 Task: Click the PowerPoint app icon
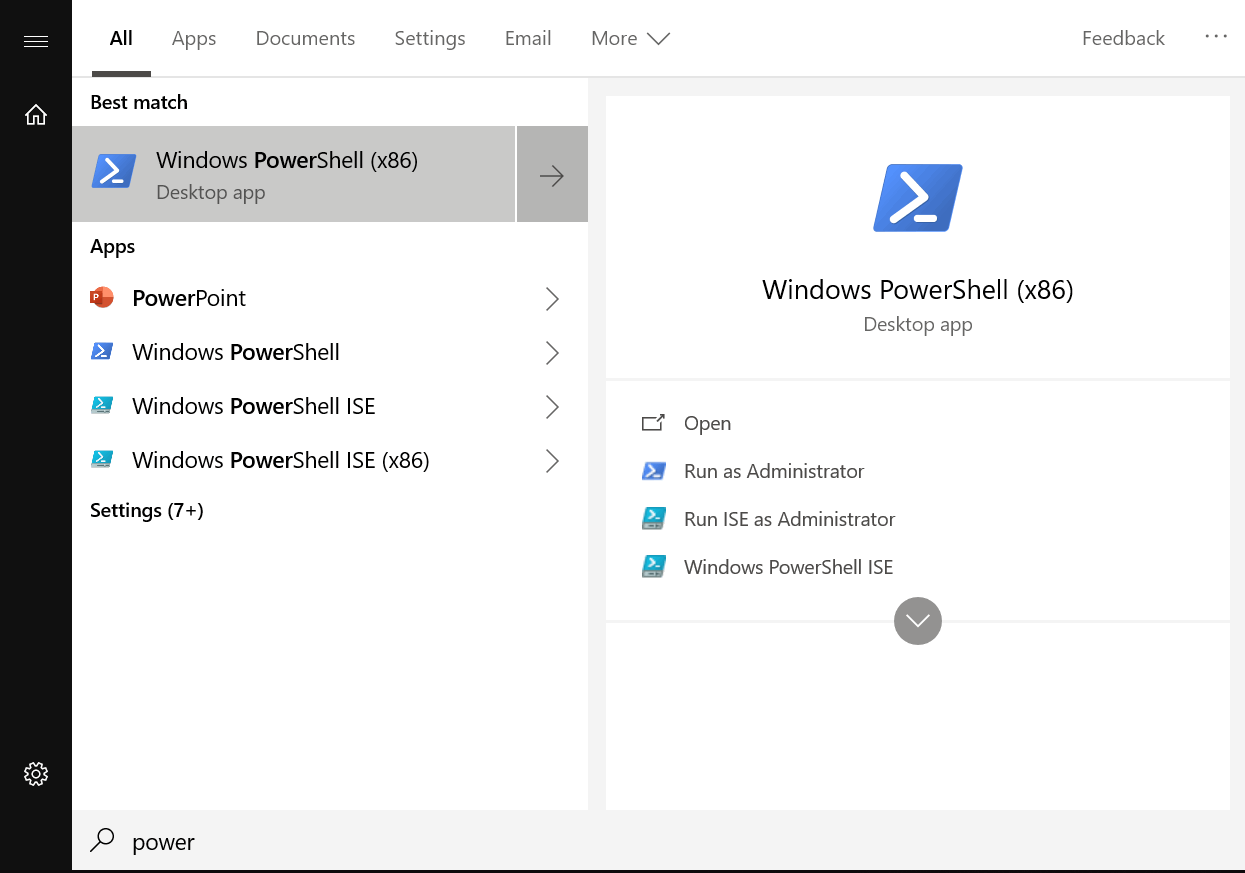click(x=102, y=298)
